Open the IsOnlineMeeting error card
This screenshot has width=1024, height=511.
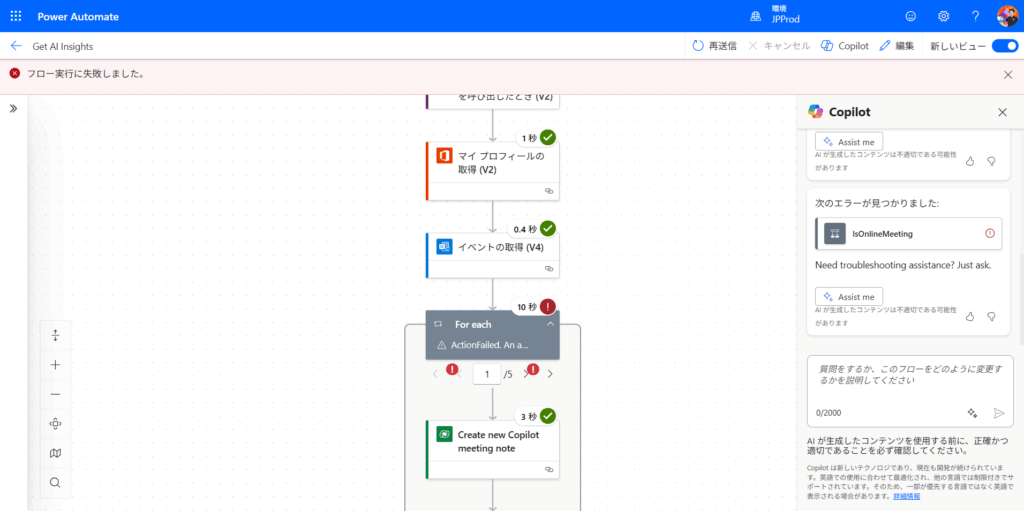[908, 233]
